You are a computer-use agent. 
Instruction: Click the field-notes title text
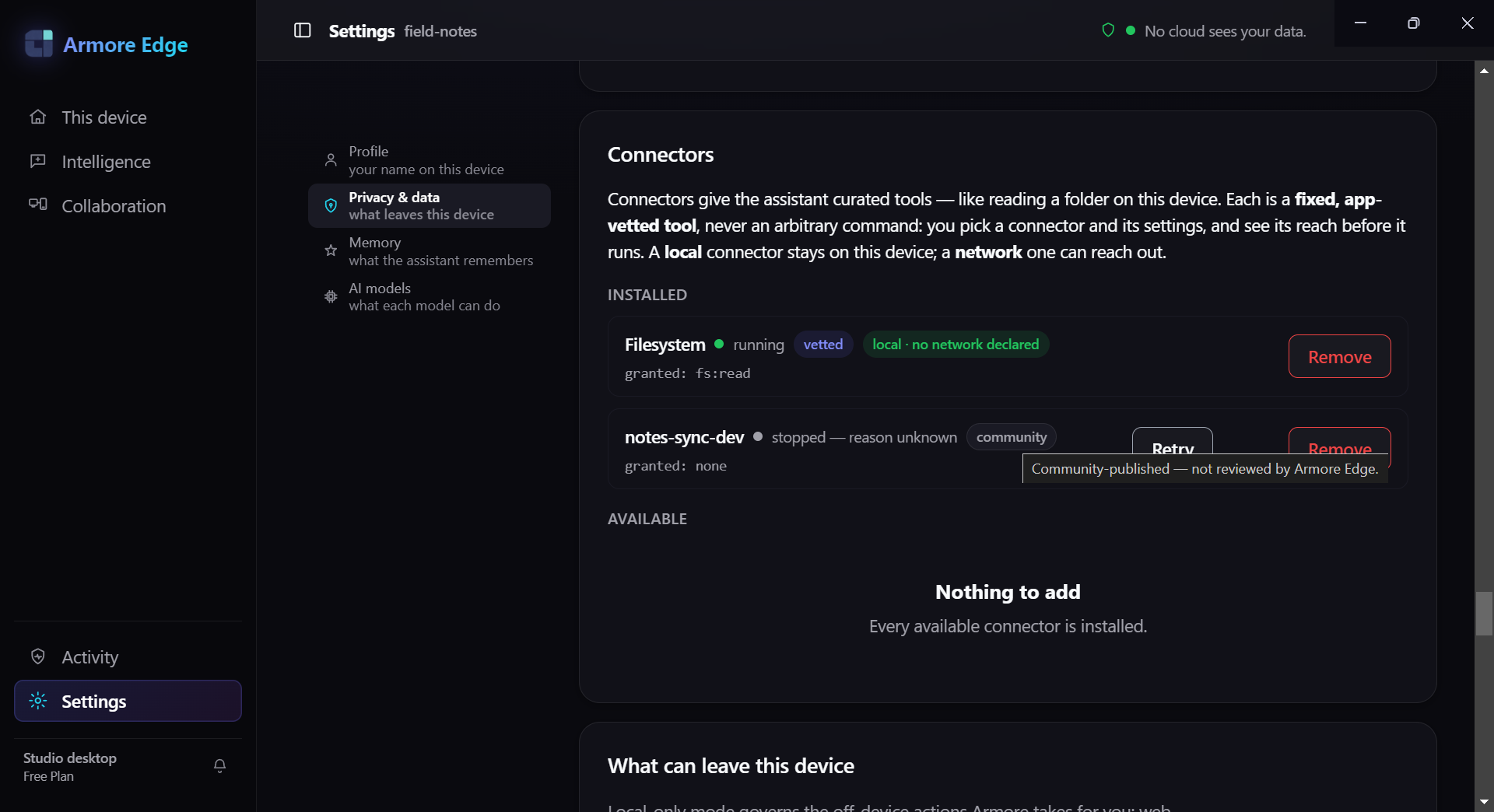(440, 31)
